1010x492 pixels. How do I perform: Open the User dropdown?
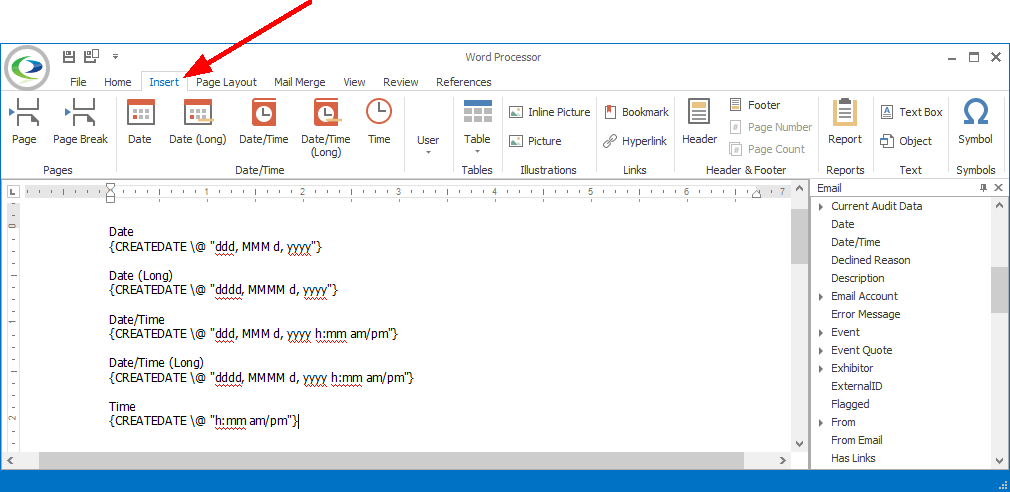pos(428,145)
